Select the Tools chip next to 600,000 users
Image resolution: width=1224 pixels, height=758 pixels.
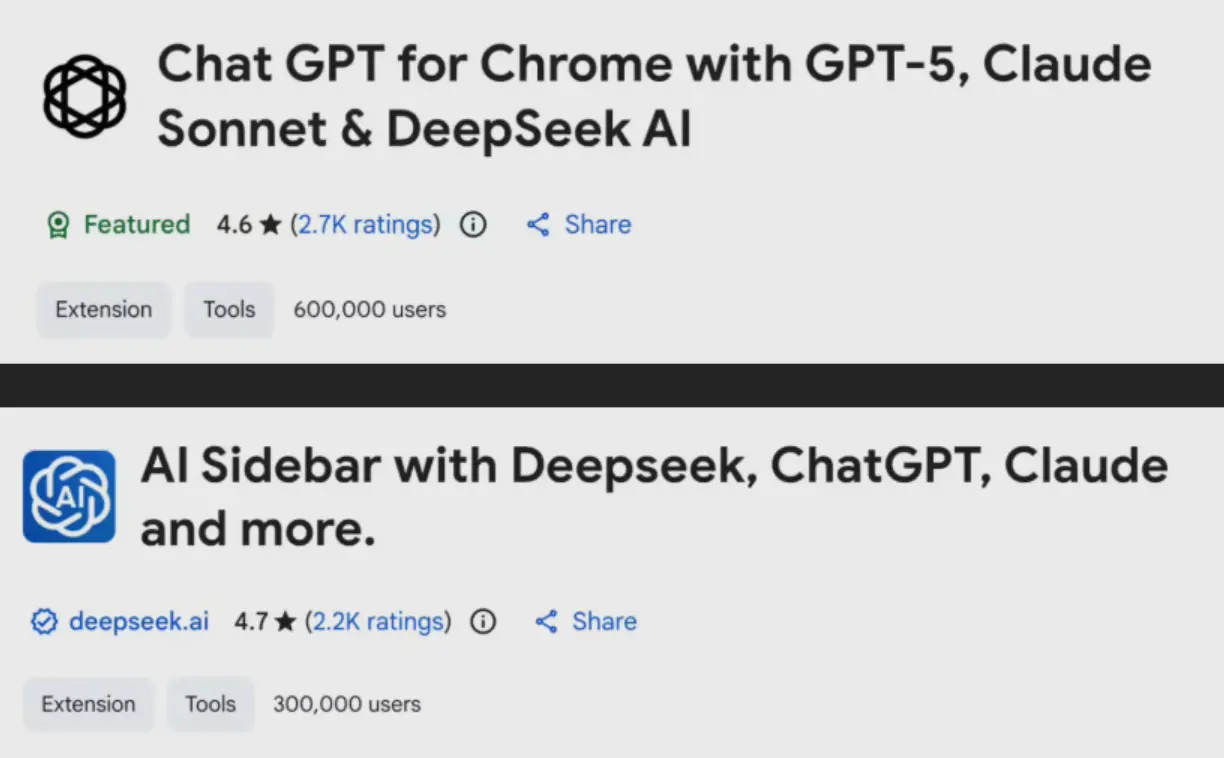tap(229, 310)
